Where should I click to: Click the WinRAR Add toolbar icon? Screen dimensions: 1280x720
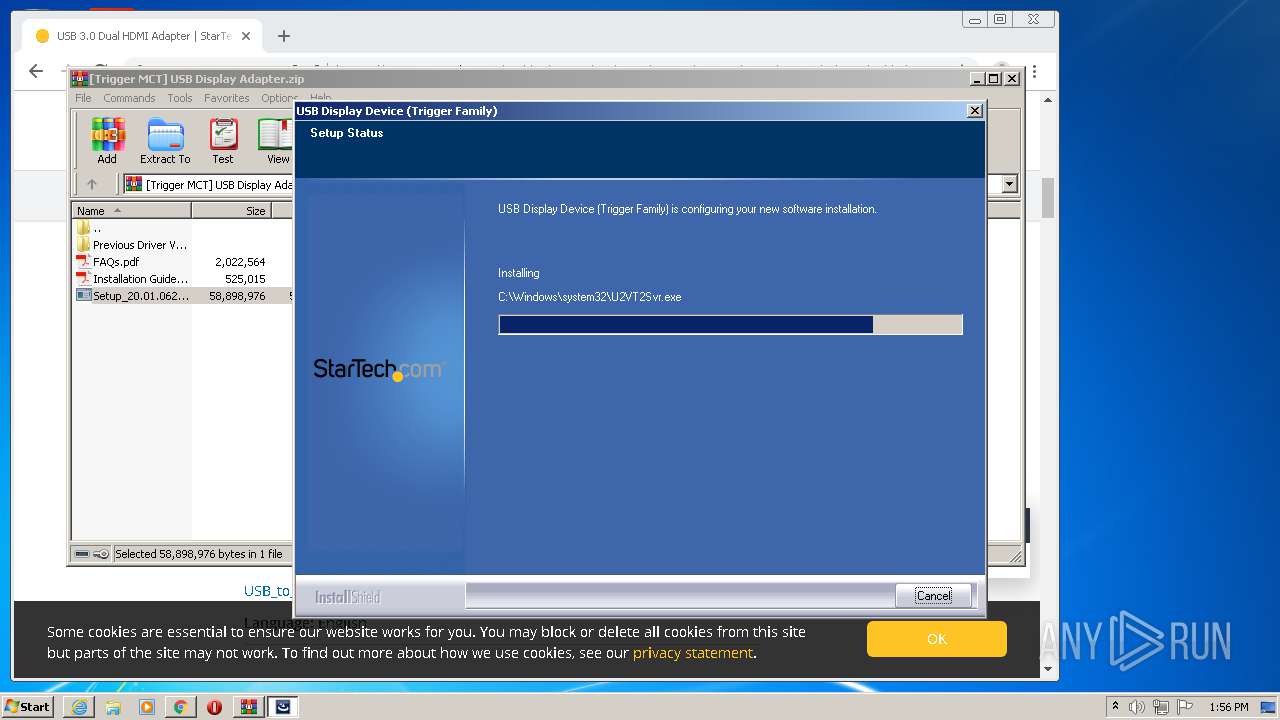[x=107, y=141]
